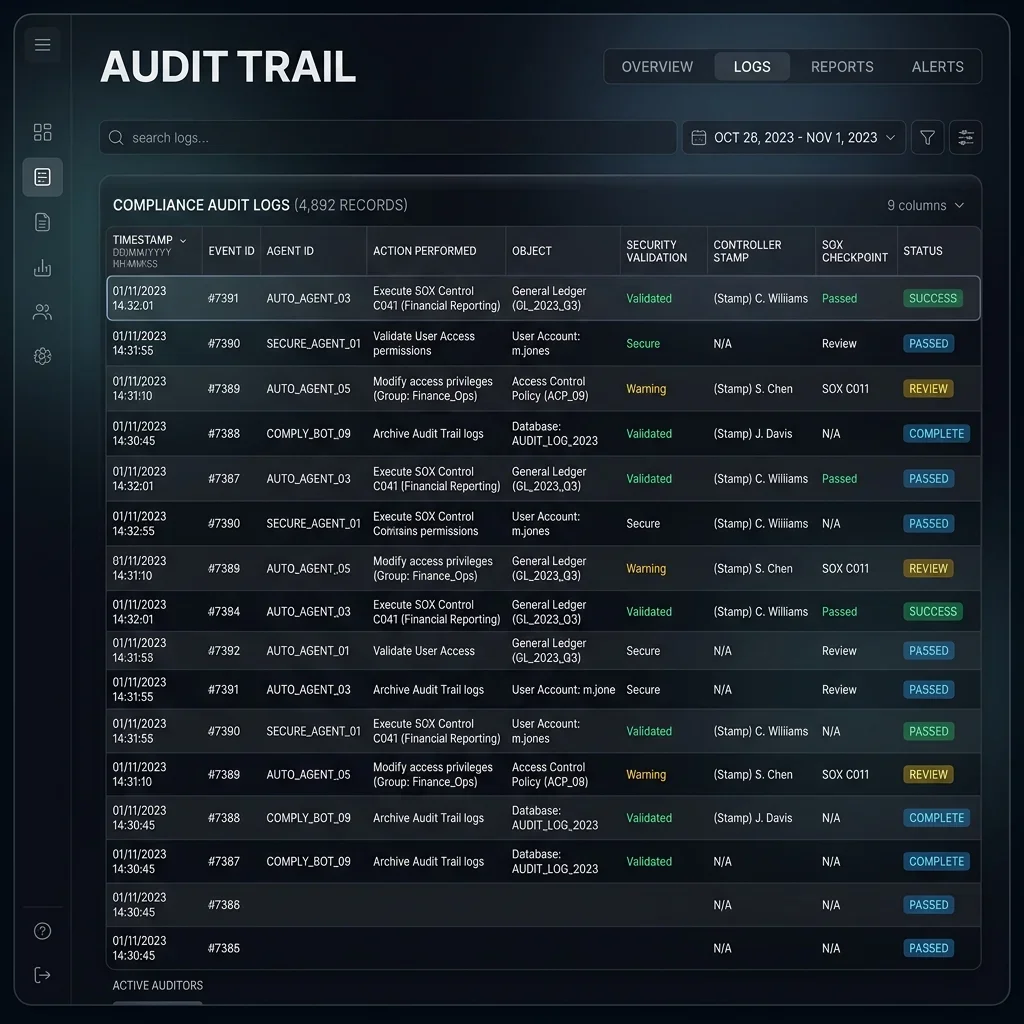Click AUTO_AGENT_01 agent cell

tap(308, 650)
